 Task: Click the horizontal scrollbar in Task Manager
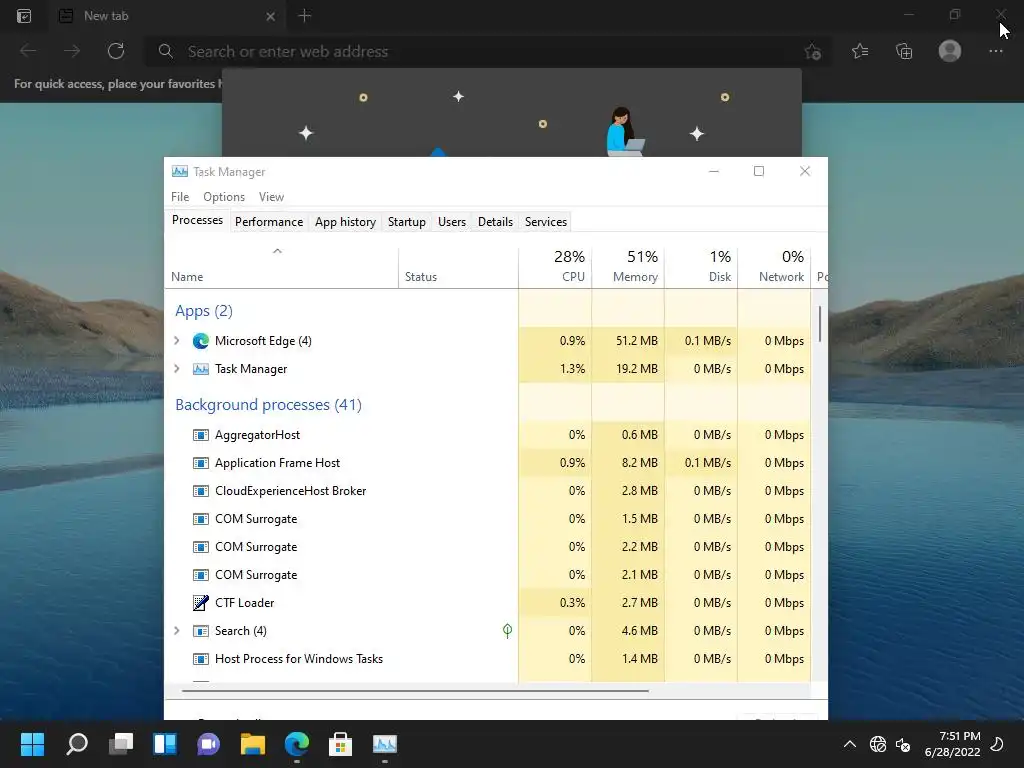415,690
